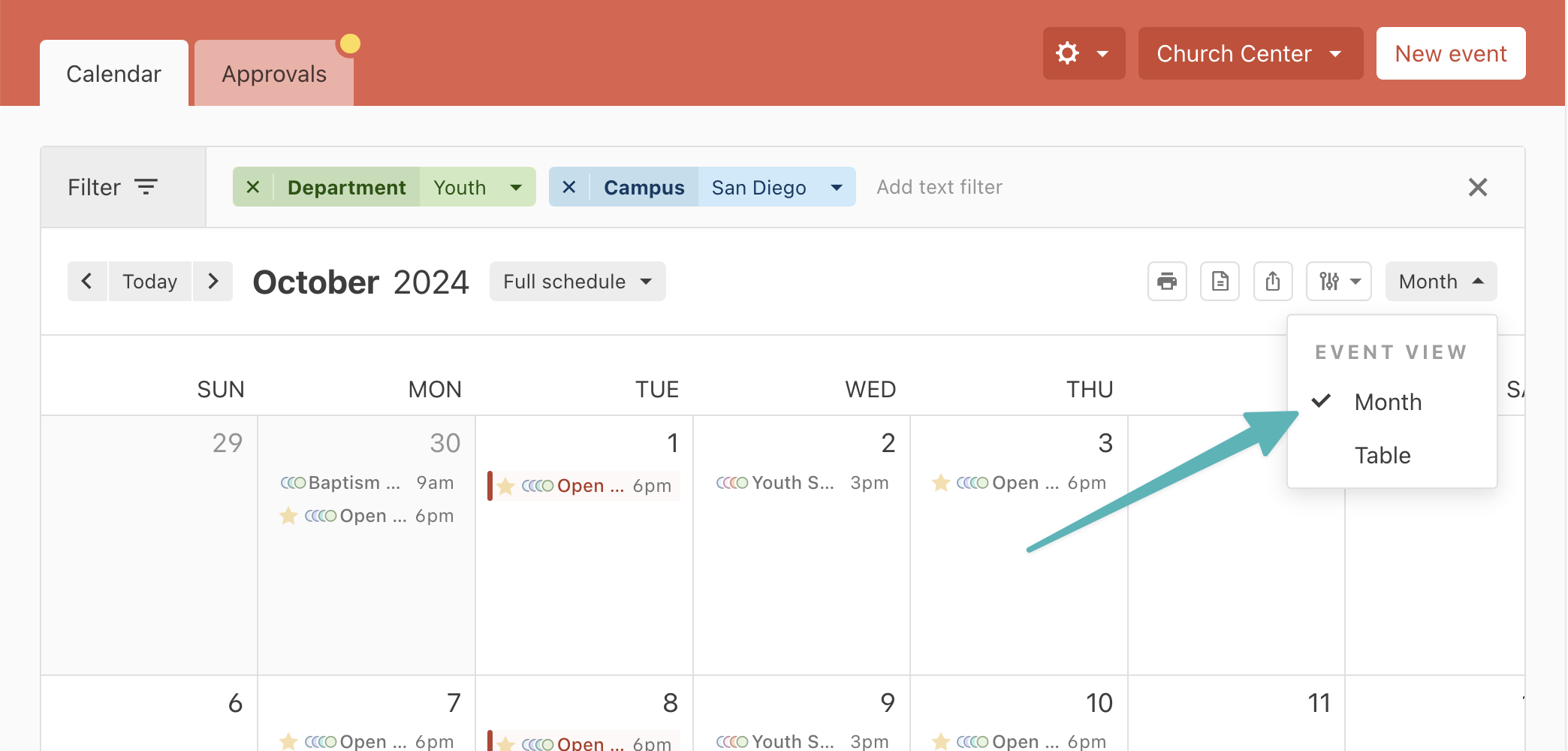Click the Add text filter field

[x=939, y=187]
